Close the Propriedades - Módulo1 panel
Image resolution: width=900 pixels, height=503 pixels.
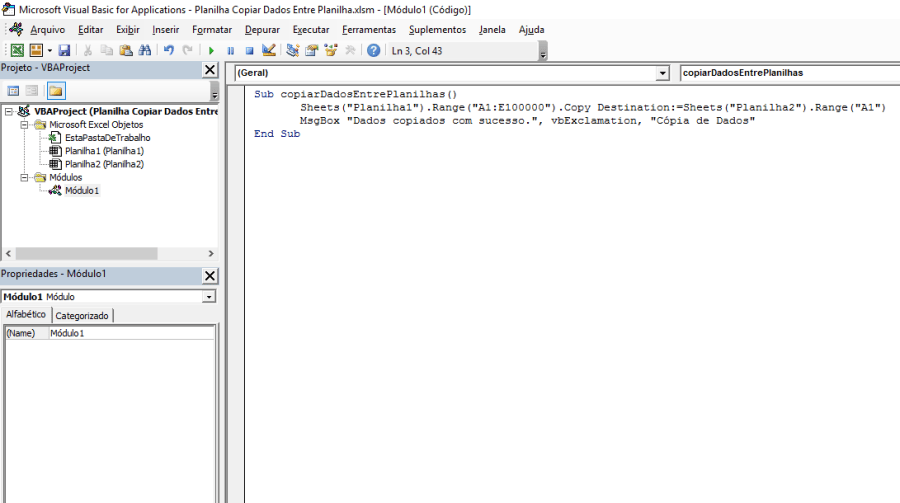pos(210,276)
